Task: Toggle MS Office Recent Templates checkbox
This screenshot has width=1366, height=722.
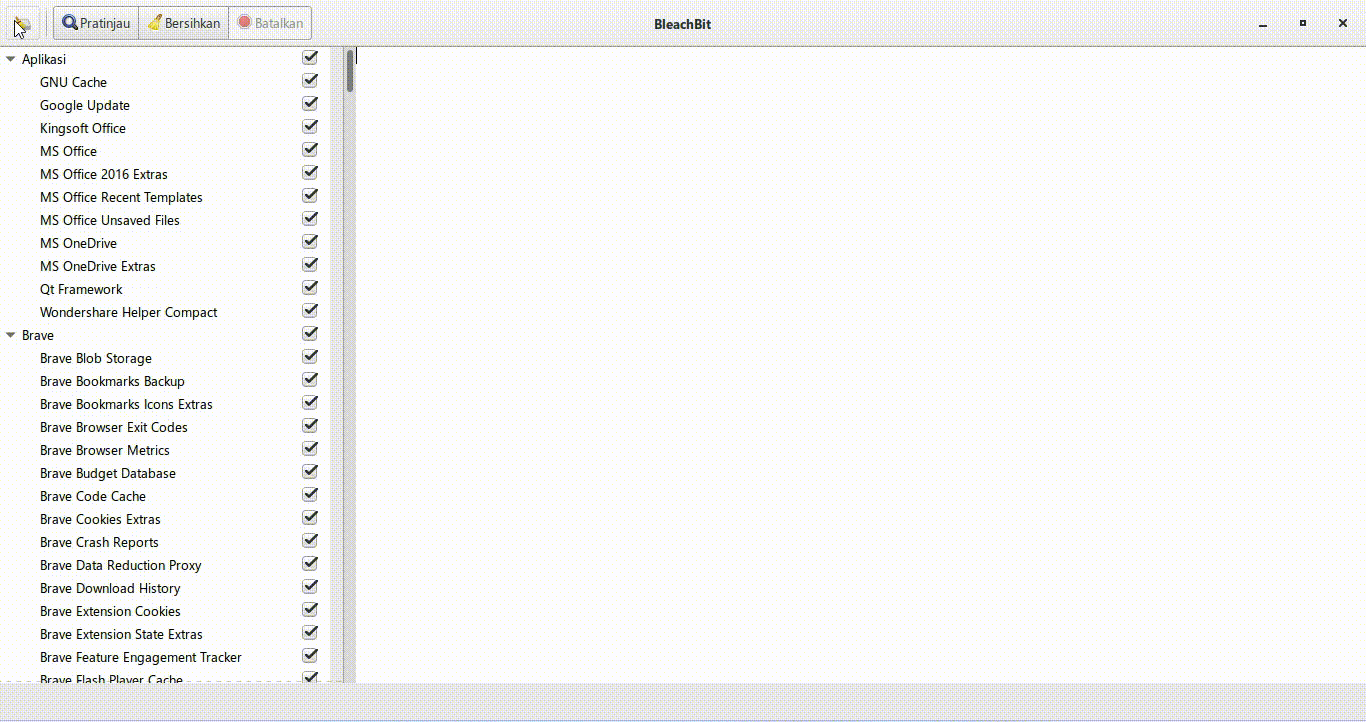Action: [310, 196]
